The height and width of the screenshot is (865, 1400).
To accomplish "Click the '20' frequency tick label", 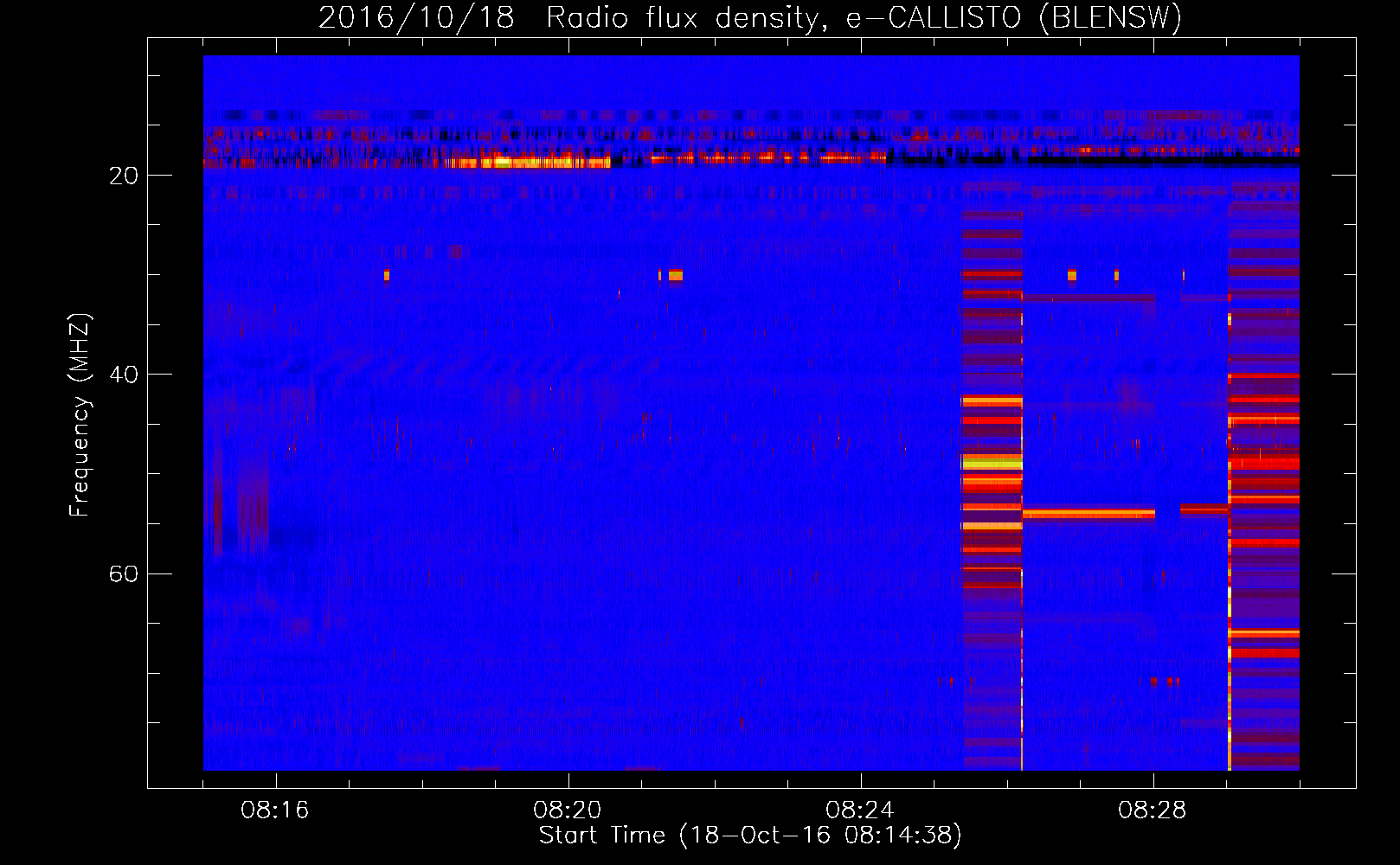I will tap(125, 176).
